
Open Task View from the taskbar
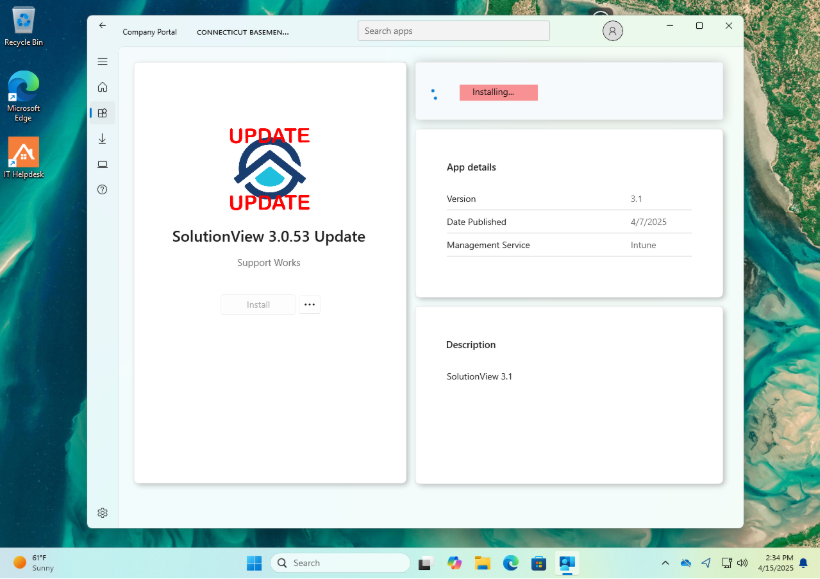tap(426, 563)
